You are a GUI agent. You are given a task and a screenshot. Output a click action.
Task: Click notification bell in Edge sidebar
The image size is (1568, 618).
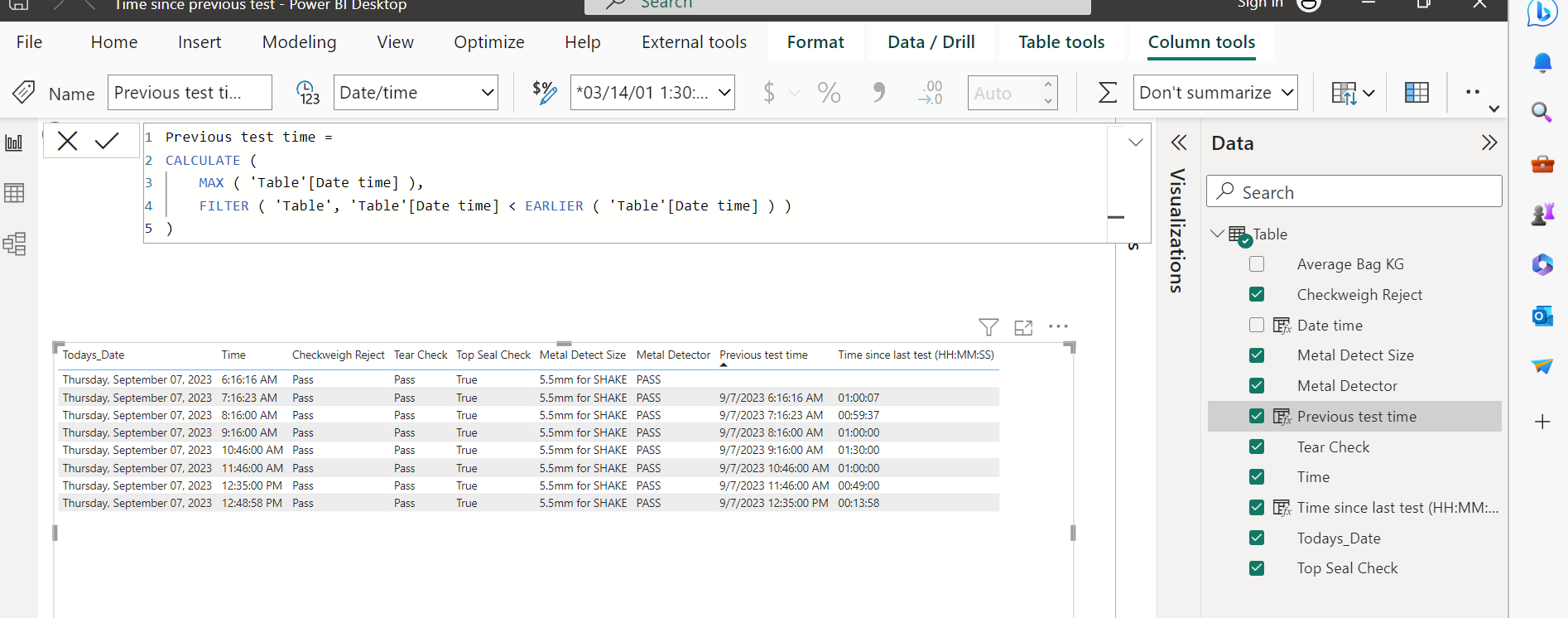click(x=1542, y=63)
